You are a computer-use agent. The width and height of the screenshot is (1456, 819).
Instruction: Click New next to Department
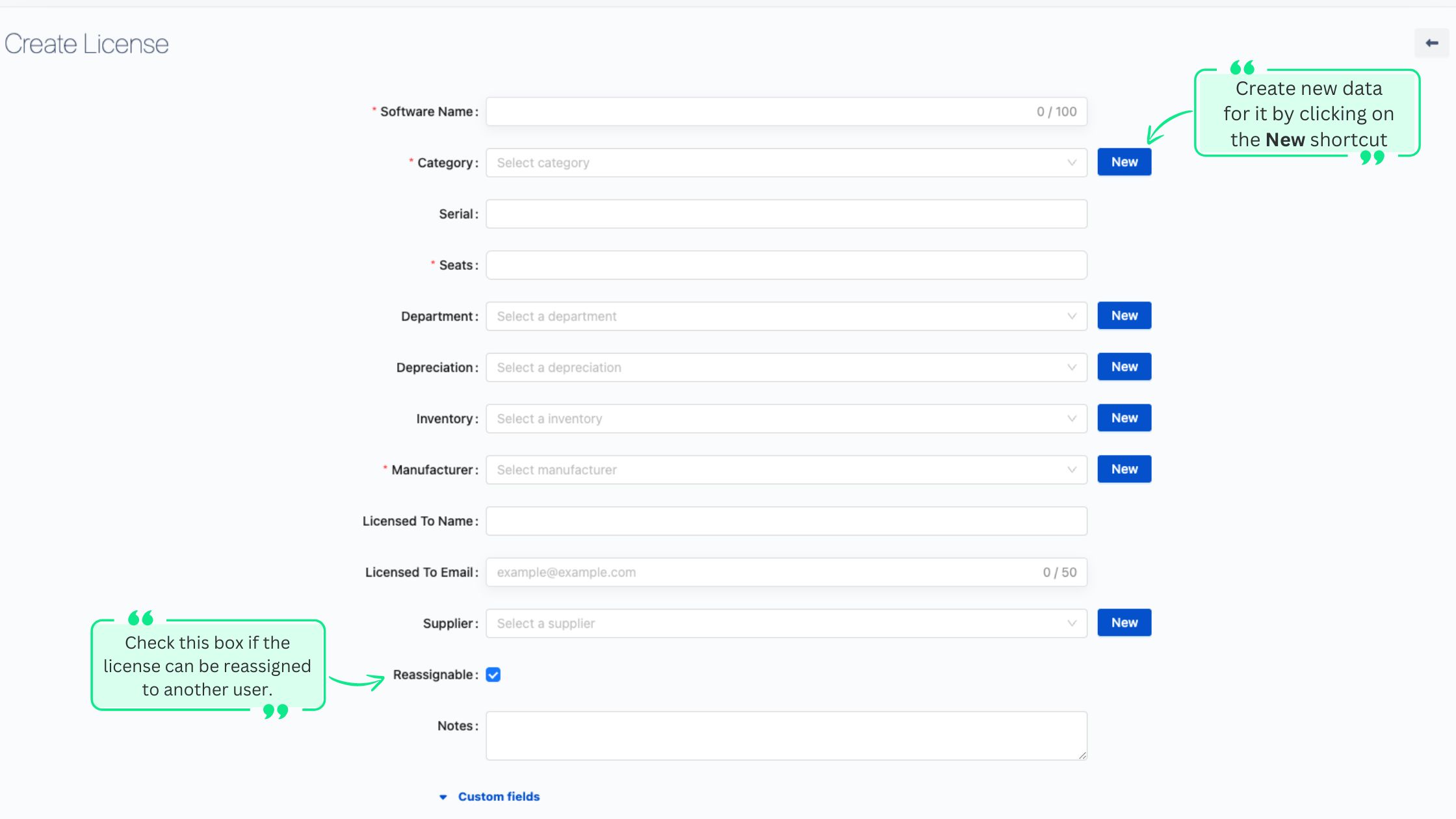1124,315
